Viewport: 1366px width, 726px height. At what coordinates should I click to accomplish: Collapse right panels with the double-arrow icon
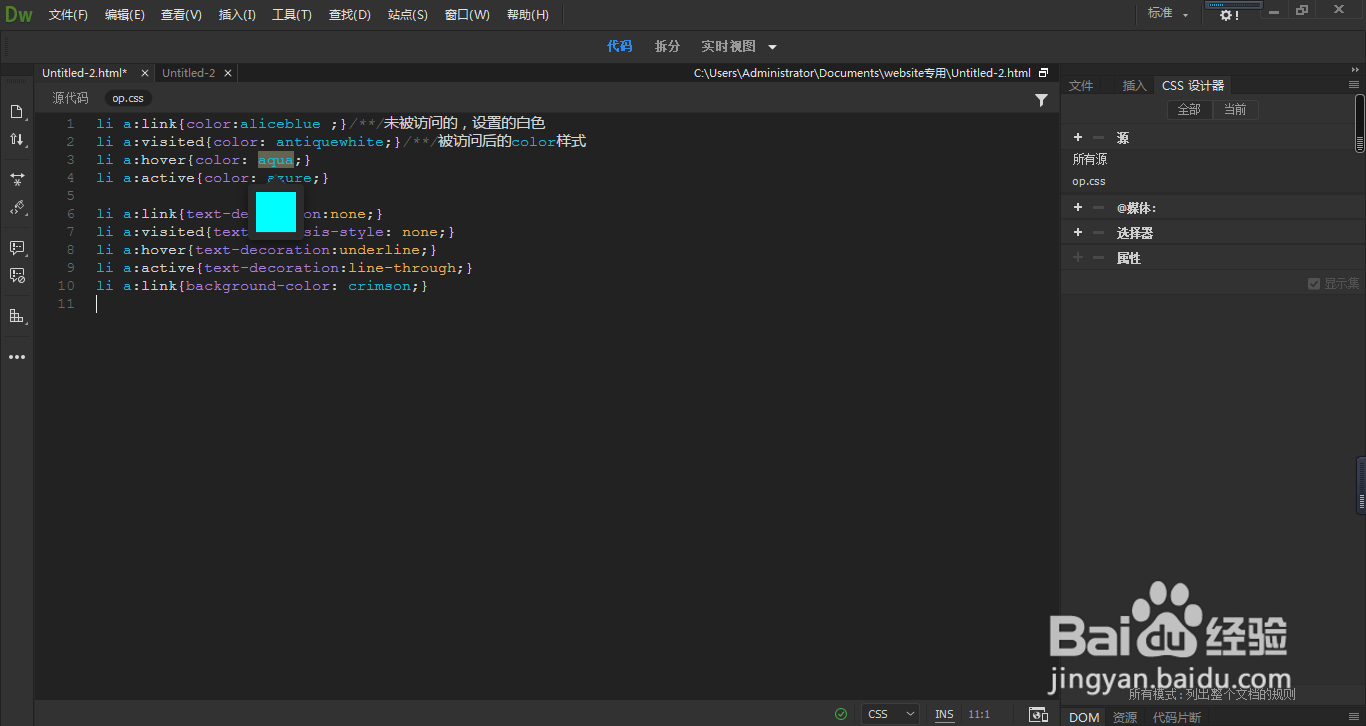pyautogui.click(x=1354, y=71)
